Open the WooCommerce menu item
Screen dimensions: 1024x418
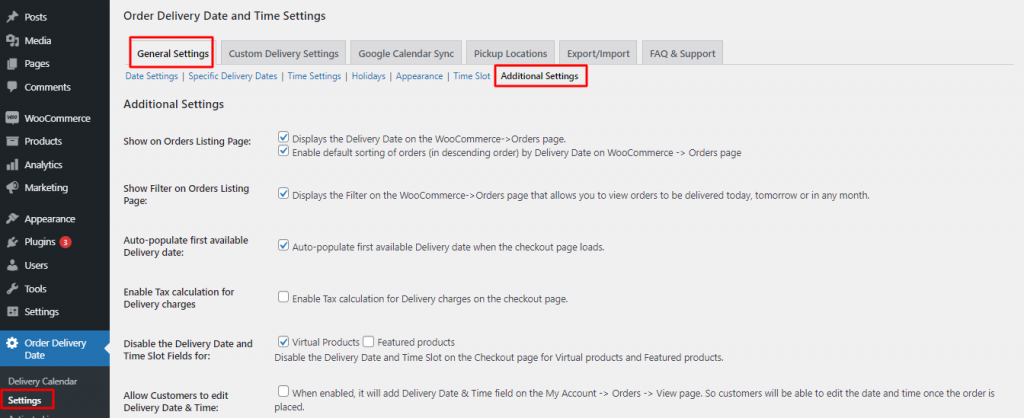click(55, 118)
